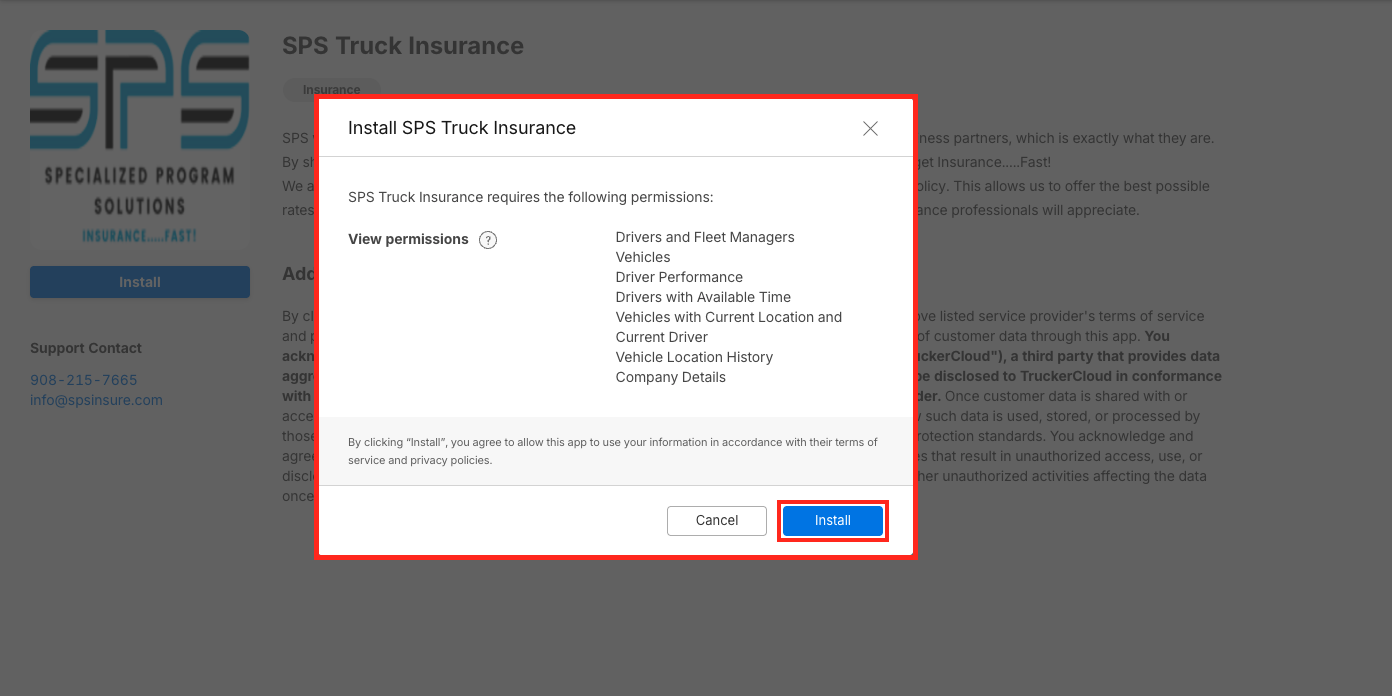Click the "Support Contact" heading
1392x696 pixels.
[x=86, y=348]
